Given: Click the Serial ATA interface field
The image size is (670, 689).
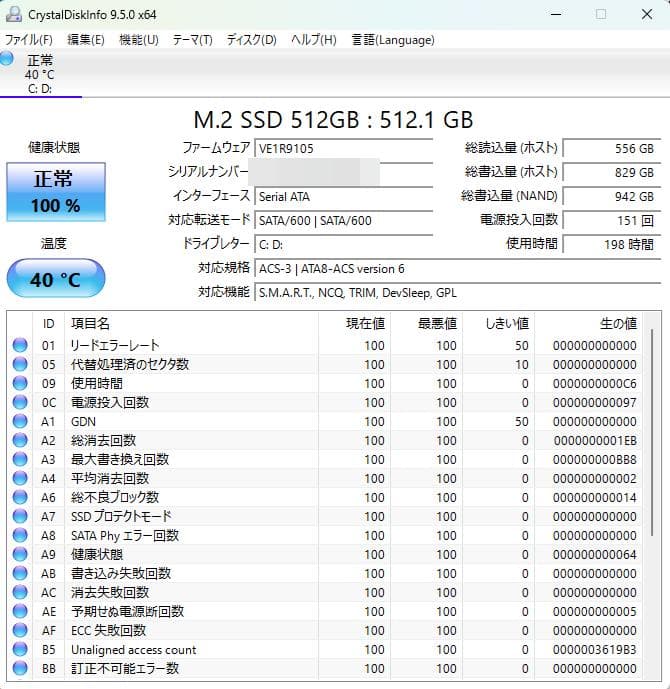Looking at the screenshot, I should (x=344, y=196).
